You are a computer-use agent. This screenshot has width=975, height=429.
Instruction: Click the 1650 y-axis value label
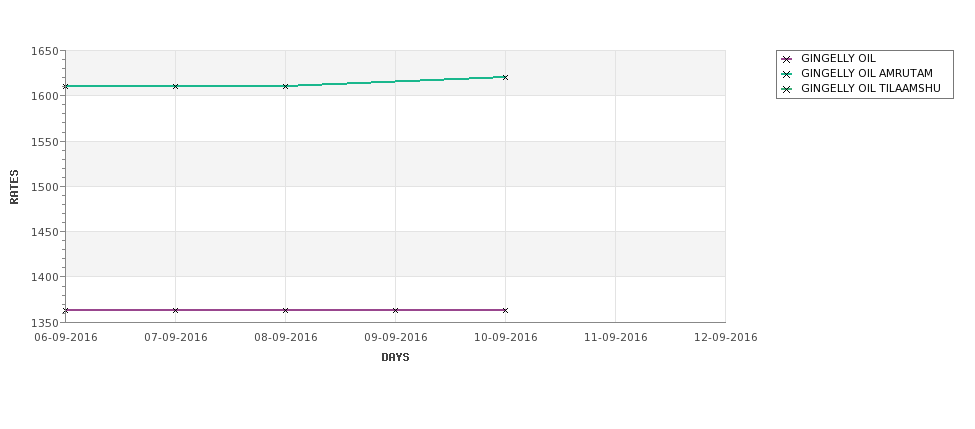(x=45, y=52)
